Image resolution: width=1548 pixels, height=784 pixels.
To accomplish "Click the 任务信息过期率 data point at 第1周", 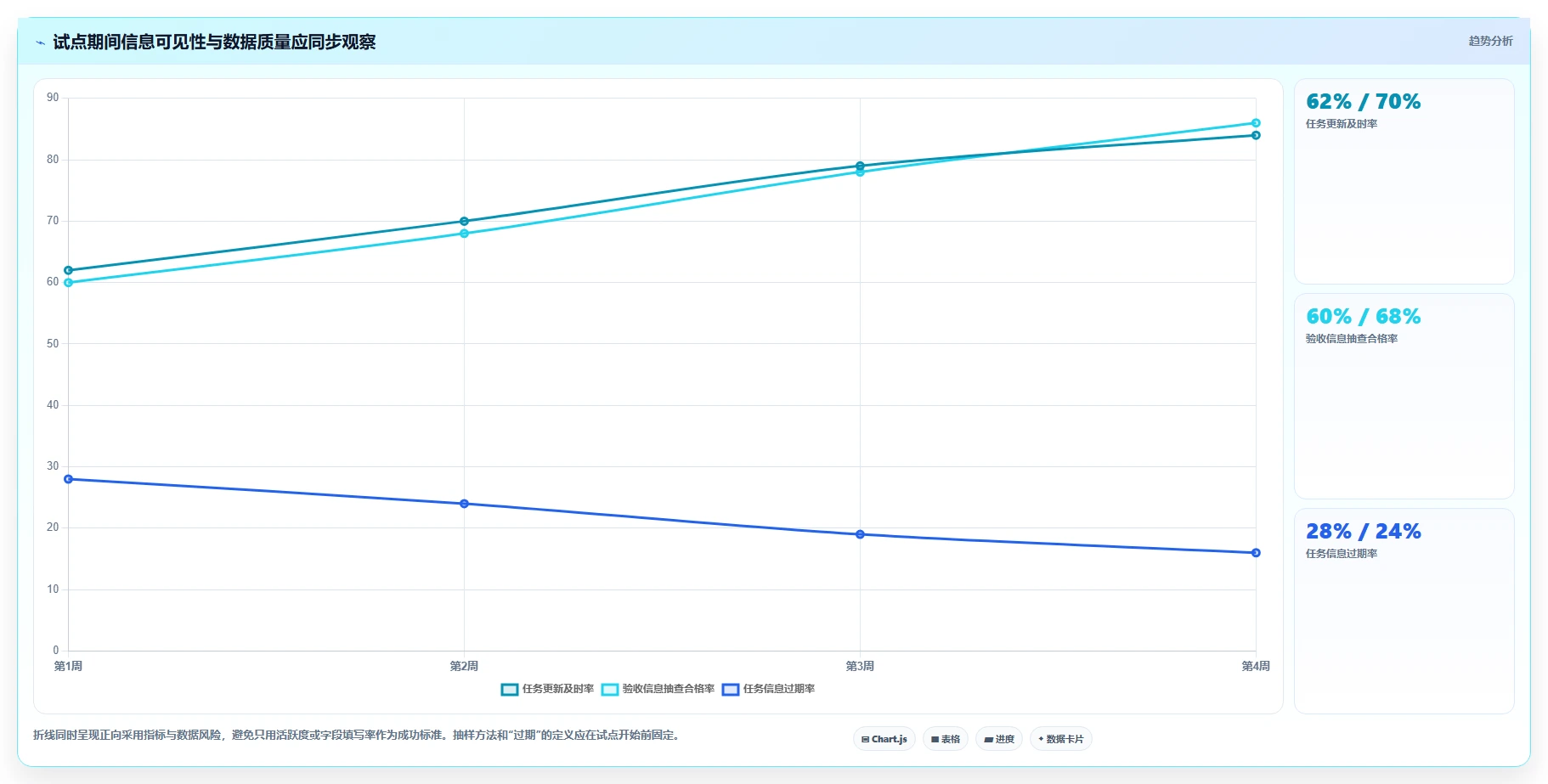I will 69,479.
